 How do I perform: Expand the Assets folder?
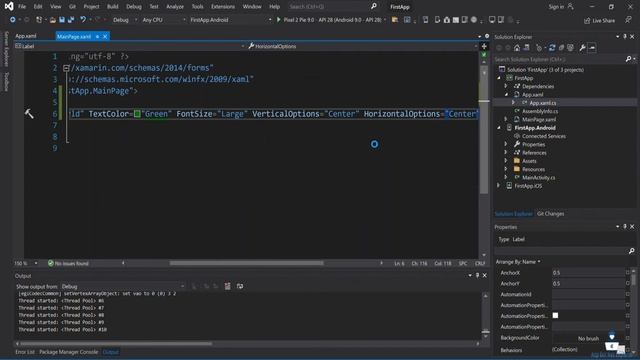click(x=506, y=161)
